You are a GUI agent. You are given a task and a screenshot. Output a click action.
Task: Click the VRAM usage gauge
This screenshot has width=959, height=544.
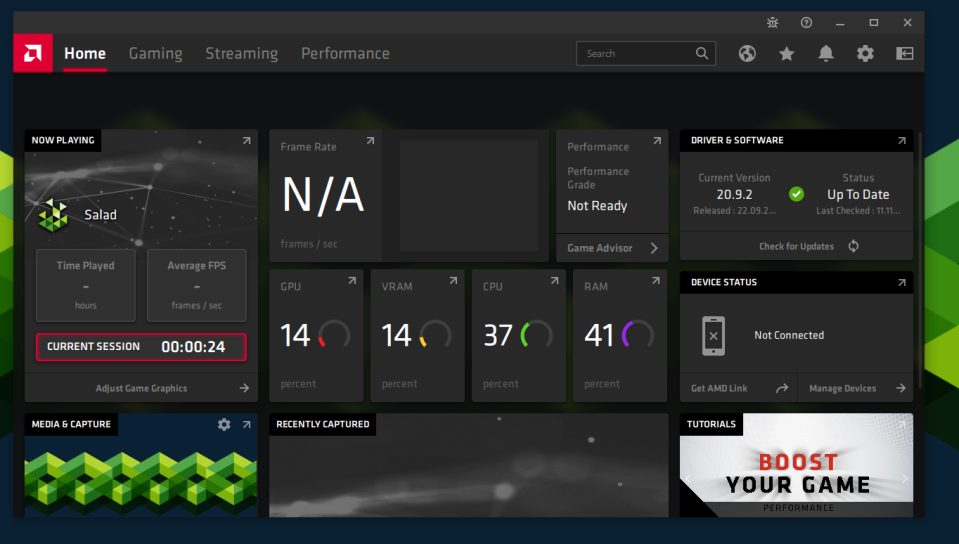(x=435, y=335)
